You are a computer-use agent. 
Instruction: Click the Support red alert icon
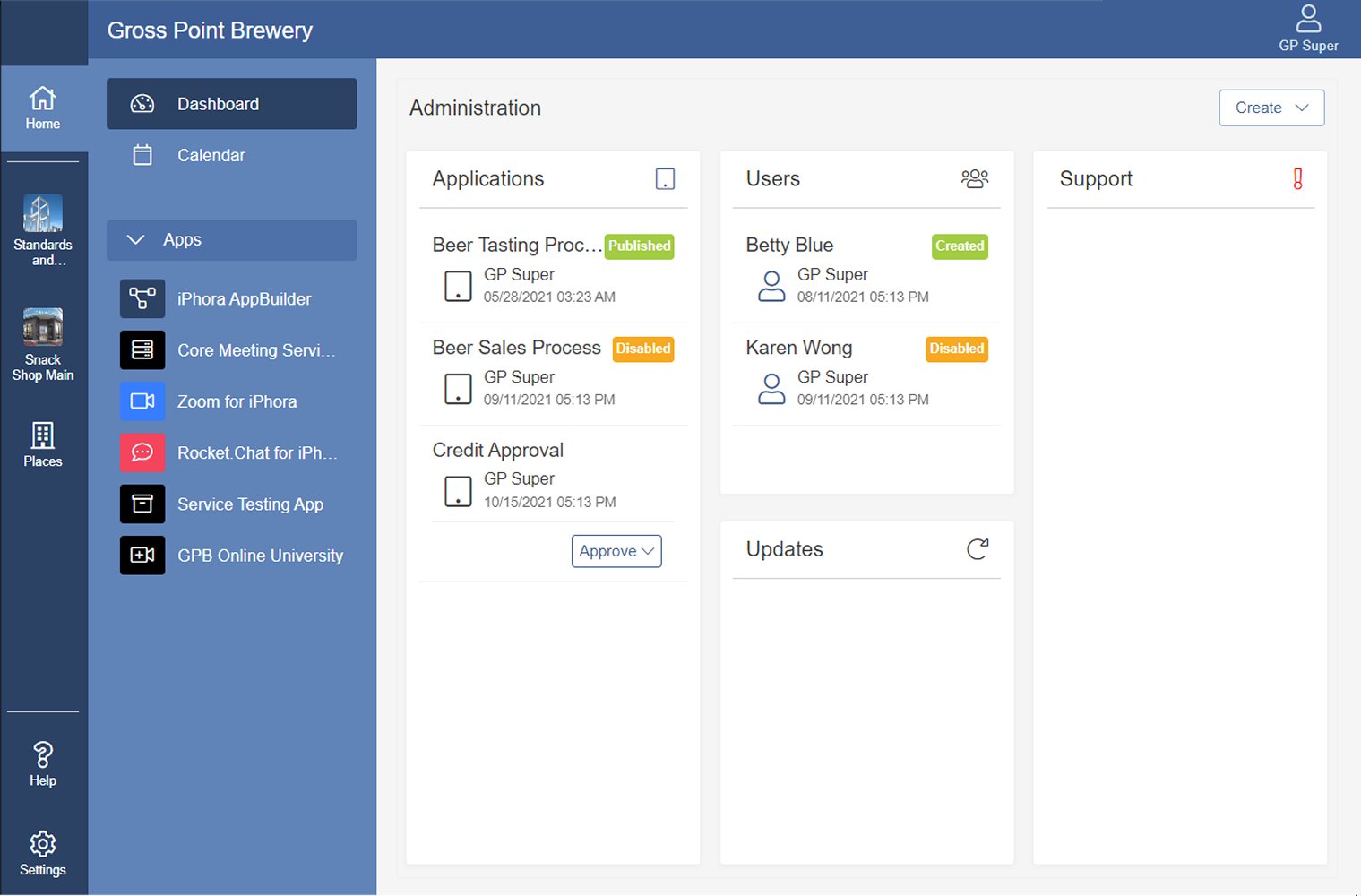coord(1296,179)
